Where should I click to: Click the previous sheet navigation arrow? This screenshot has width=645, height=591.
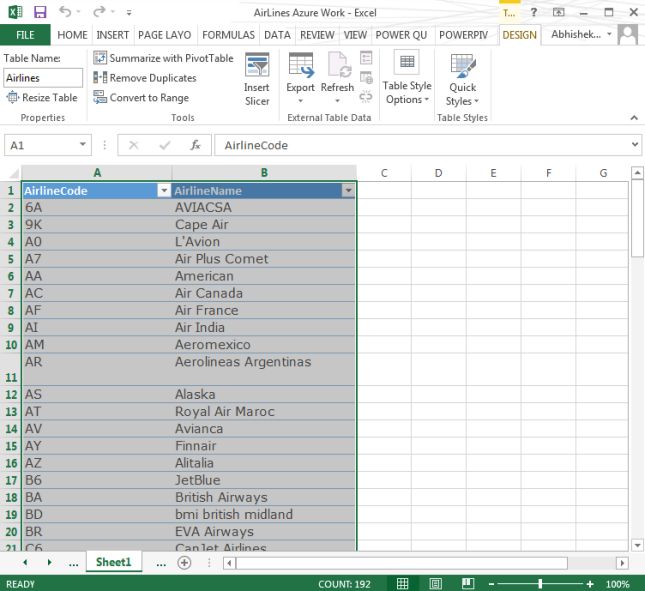(x=25, y=562)
